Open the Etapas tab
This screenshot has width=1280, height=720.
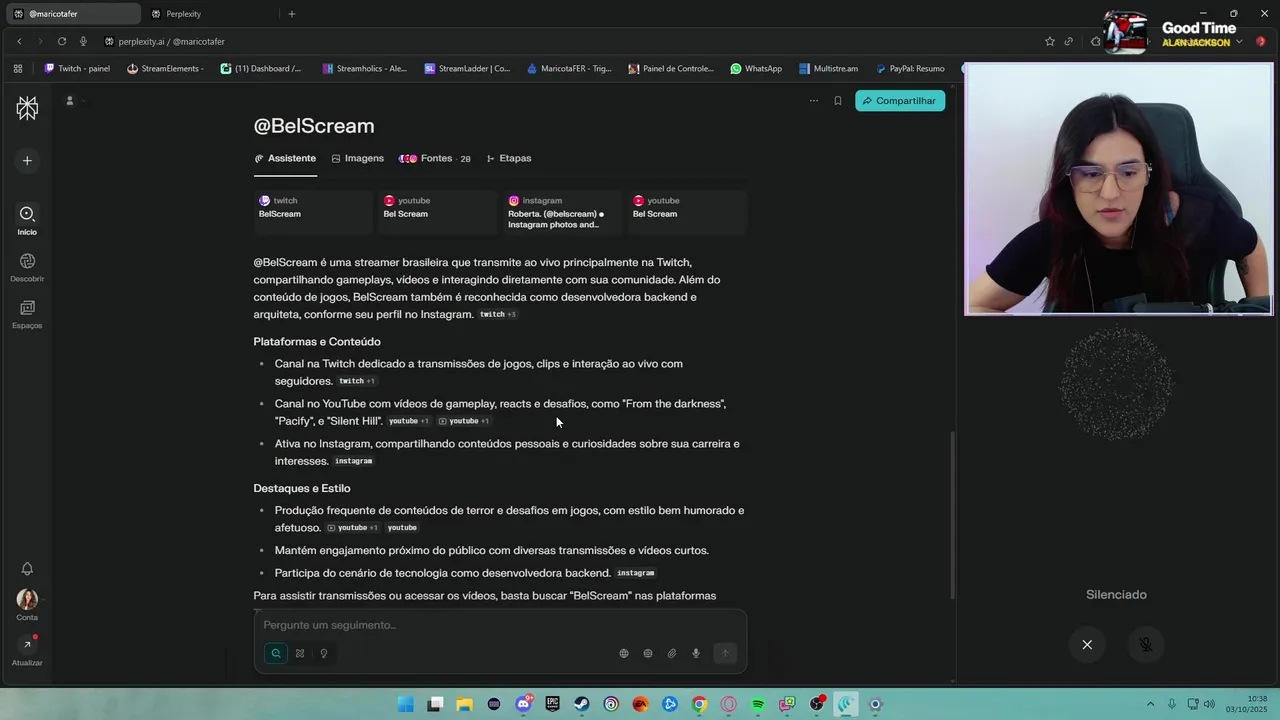point(509,158)
